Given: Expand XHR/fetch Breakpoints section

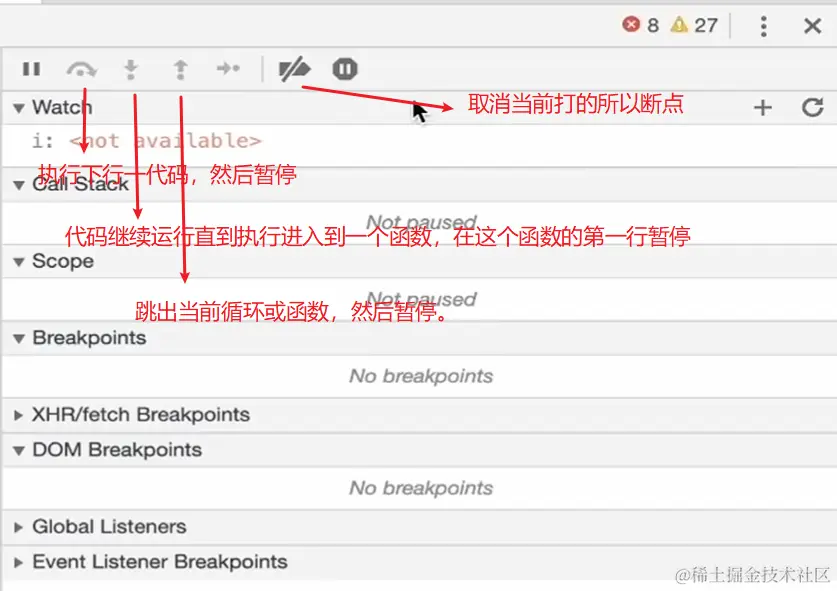Looking at the screenshot, I should 18,414.
